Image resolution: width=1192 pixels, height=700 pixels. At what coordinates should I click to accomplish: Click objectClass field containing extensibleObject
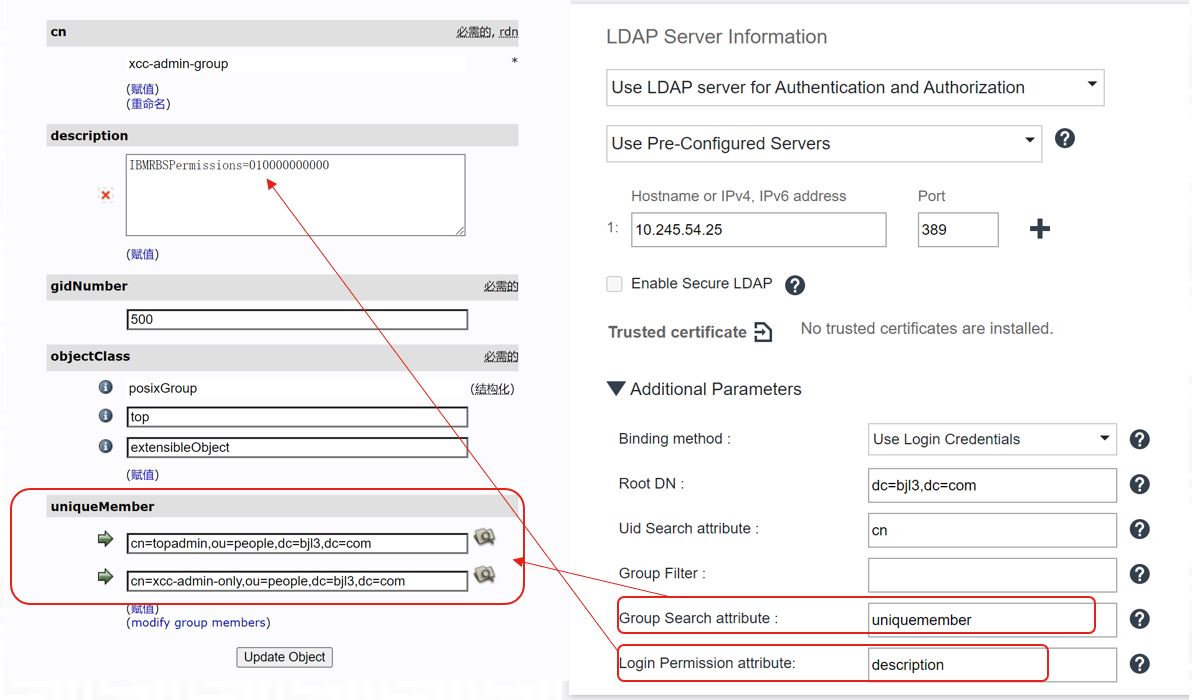pos(297,447)
